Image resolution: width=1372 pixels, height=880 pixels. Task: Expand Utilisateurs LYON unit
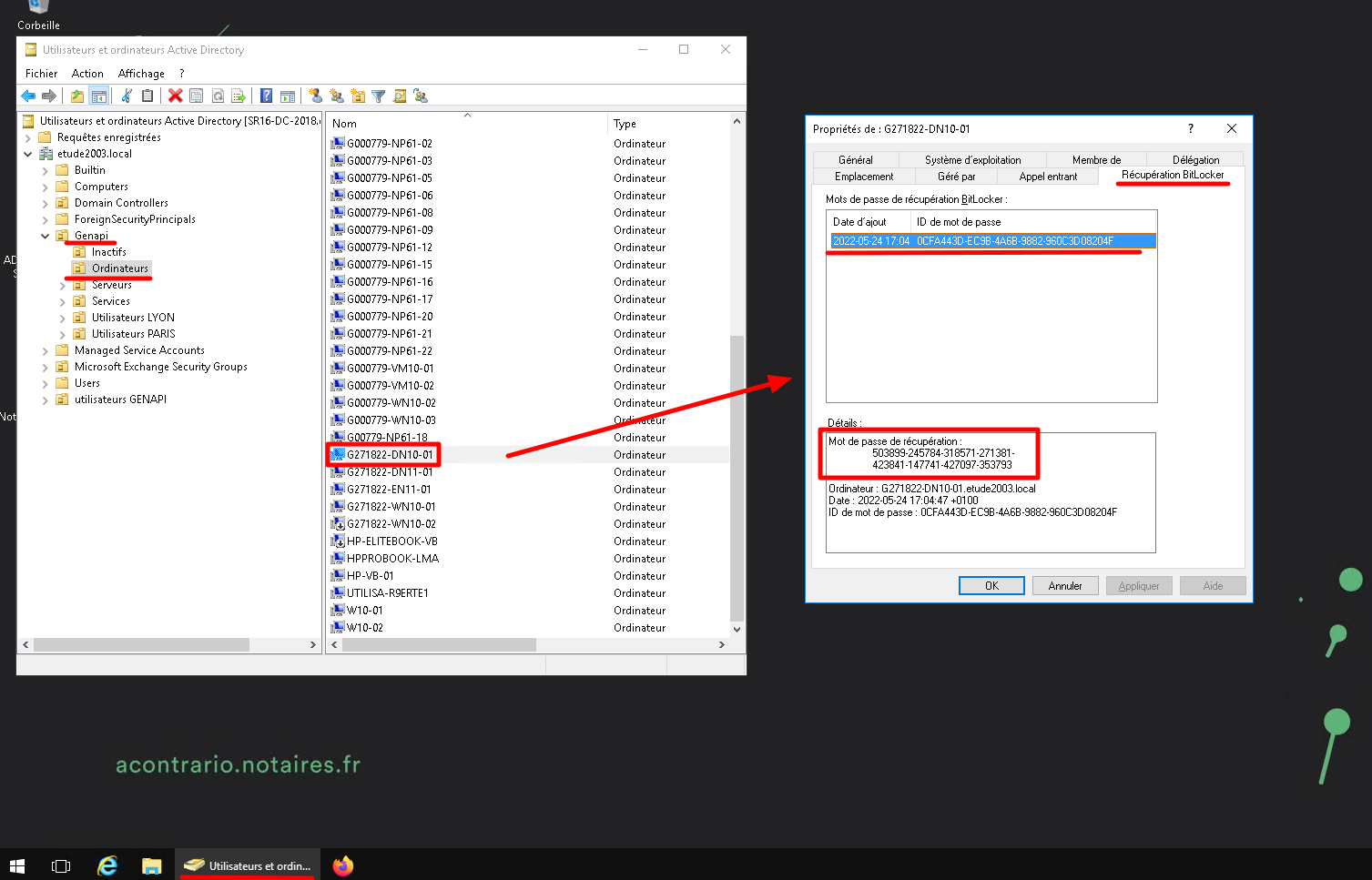coord(63,319)
